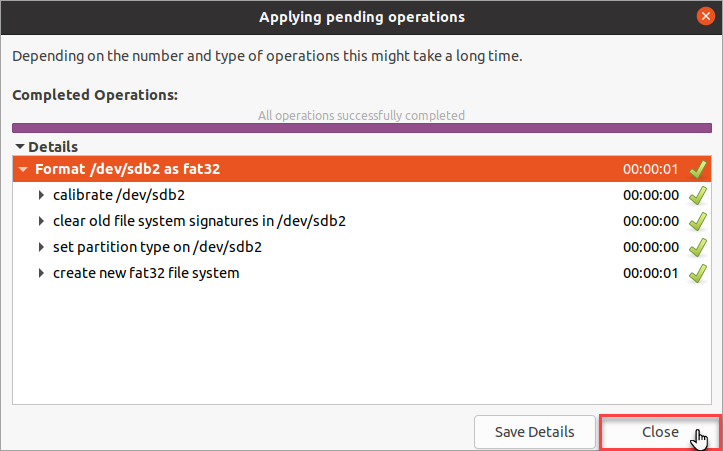Click the Details label
Image resolution: width=723 pixels, height=451 pixels.
click(53, 147)
